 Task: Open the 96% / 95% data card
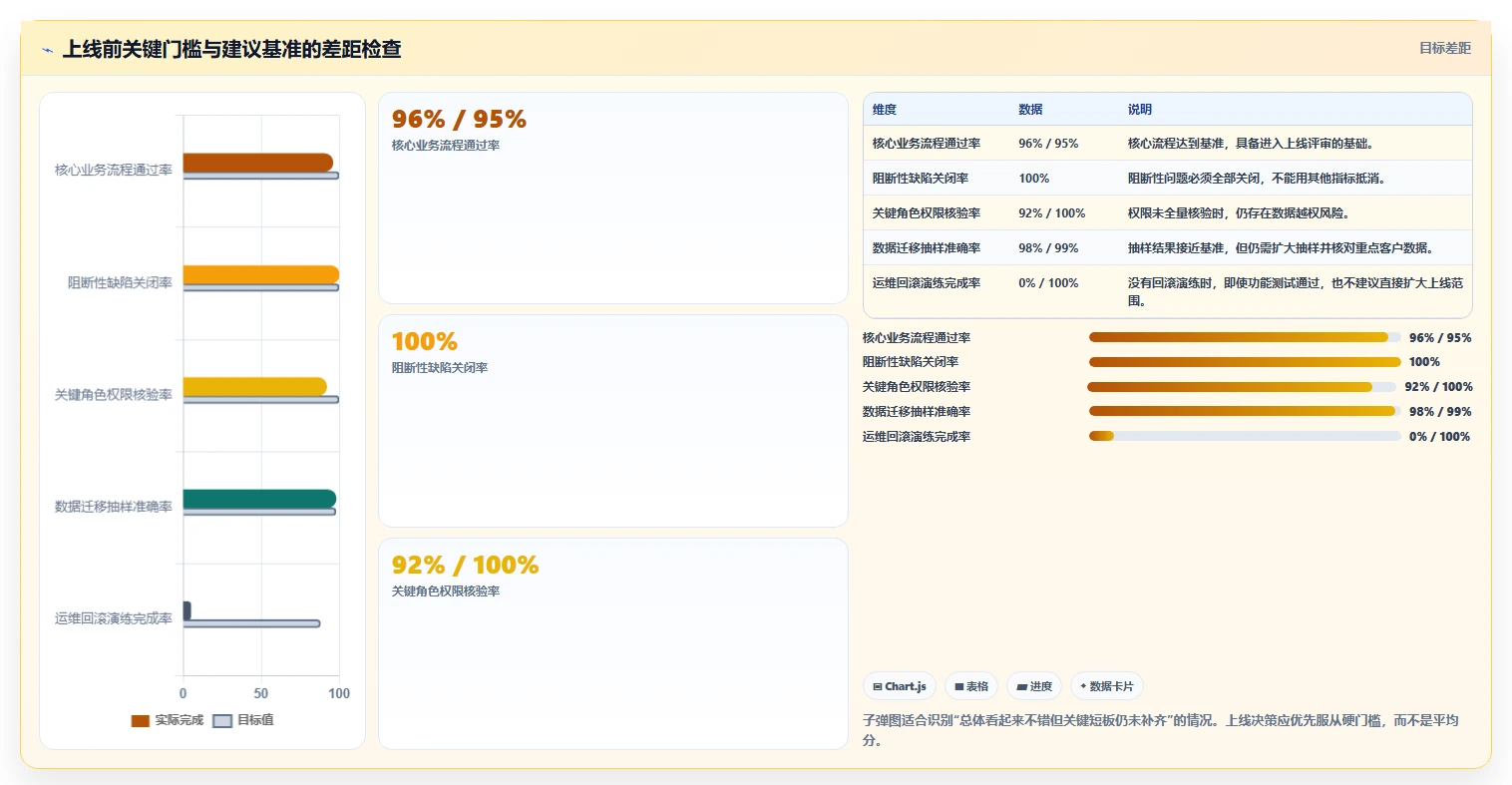tap(613, 197)
